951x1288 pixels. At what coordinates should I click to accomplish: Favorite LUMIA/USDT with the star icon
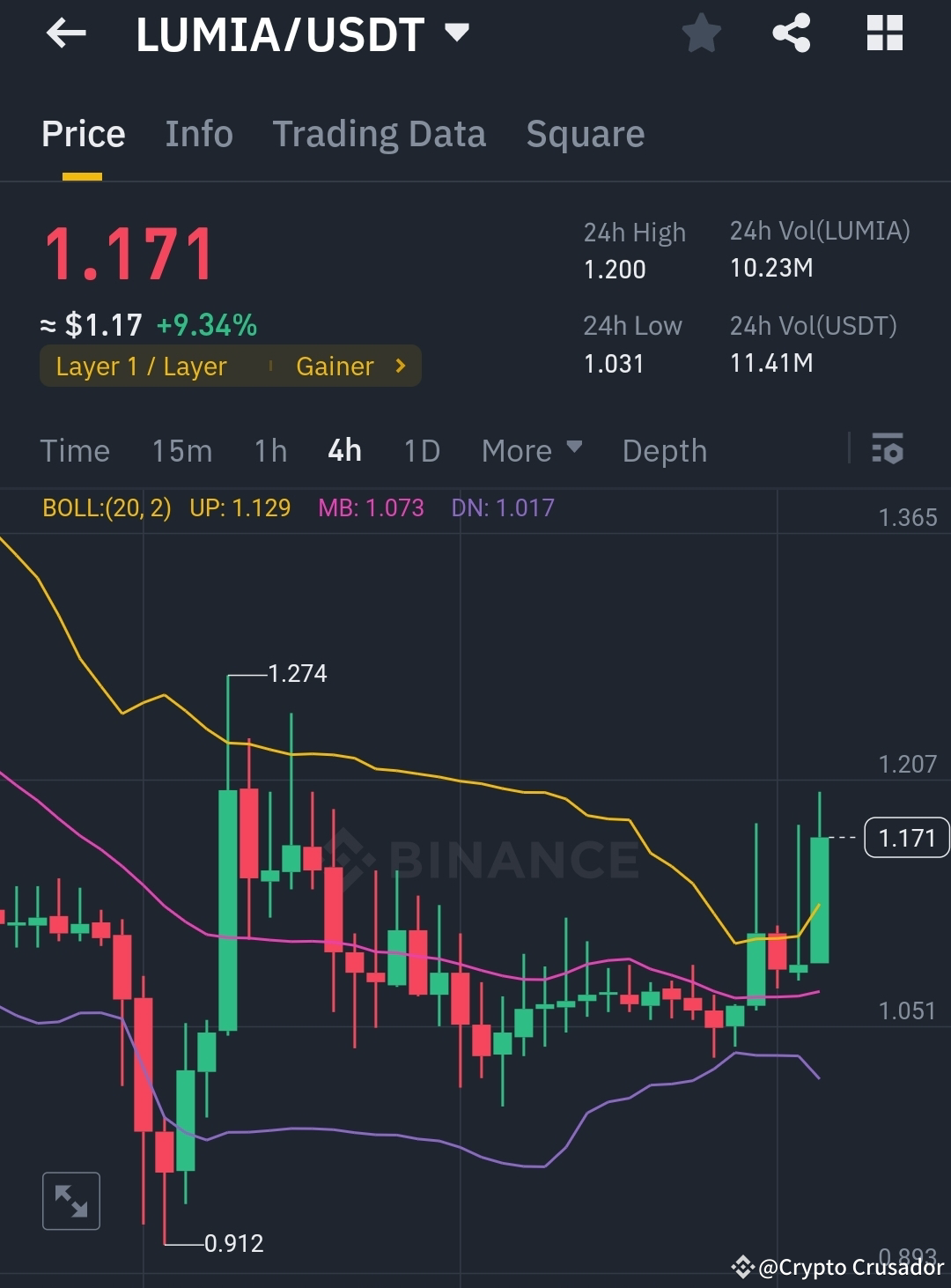tap(702, 33)
